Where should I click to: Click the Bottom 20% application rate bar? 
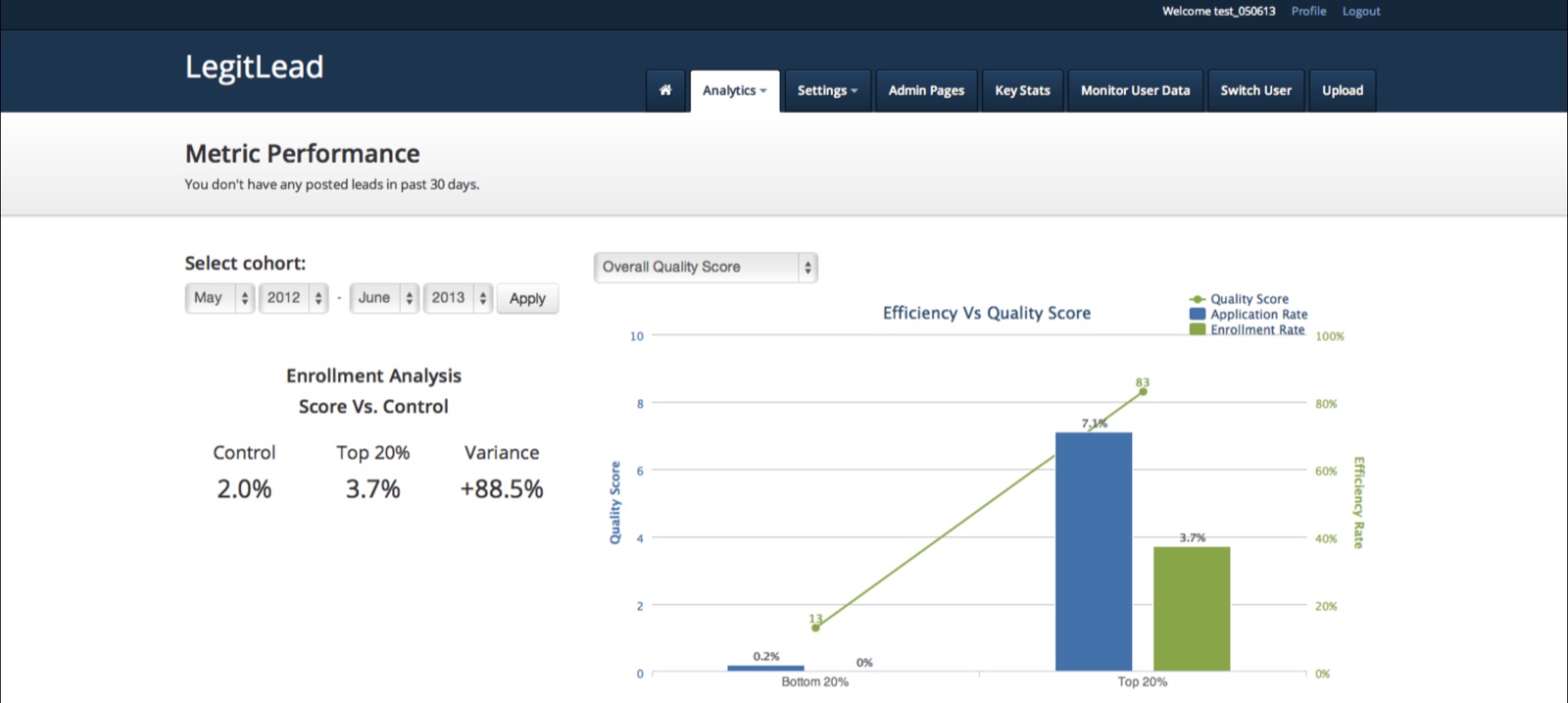[x=765, y=669]
